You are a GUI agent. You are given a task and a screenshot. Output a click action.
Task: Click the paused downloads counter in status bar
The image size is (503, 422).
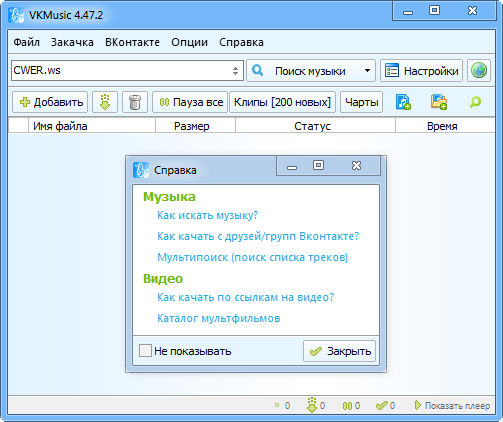tap(351, 406)
